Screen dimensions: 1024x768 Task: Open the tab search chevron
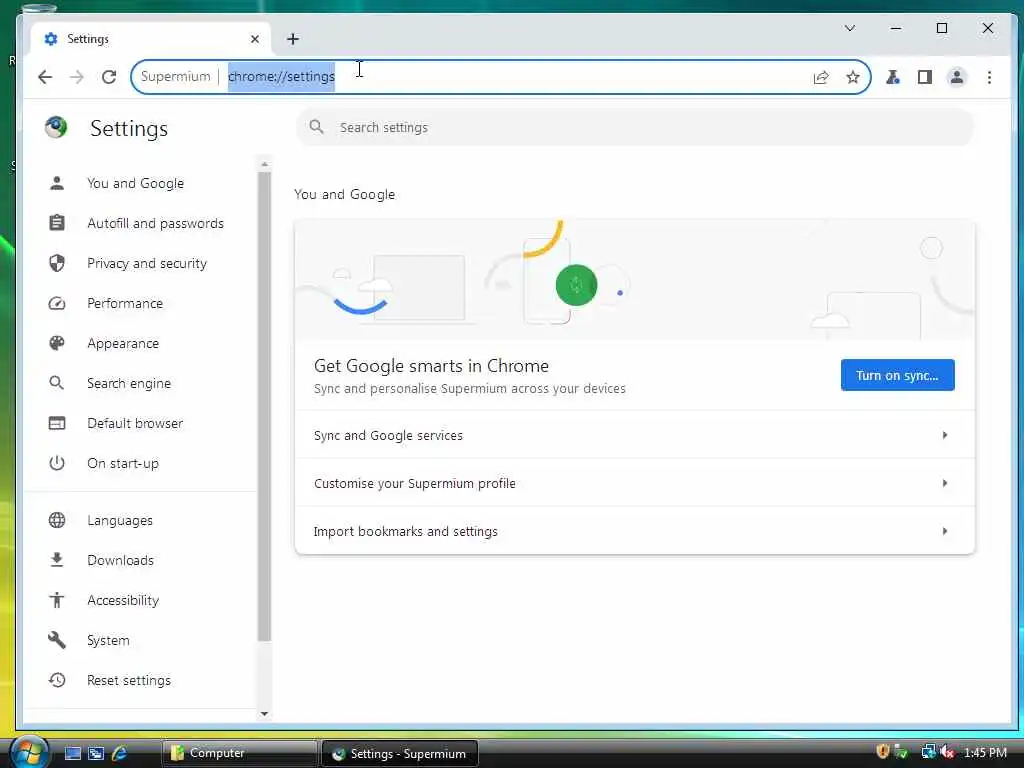pyautogui.click(x=850, y=28)
